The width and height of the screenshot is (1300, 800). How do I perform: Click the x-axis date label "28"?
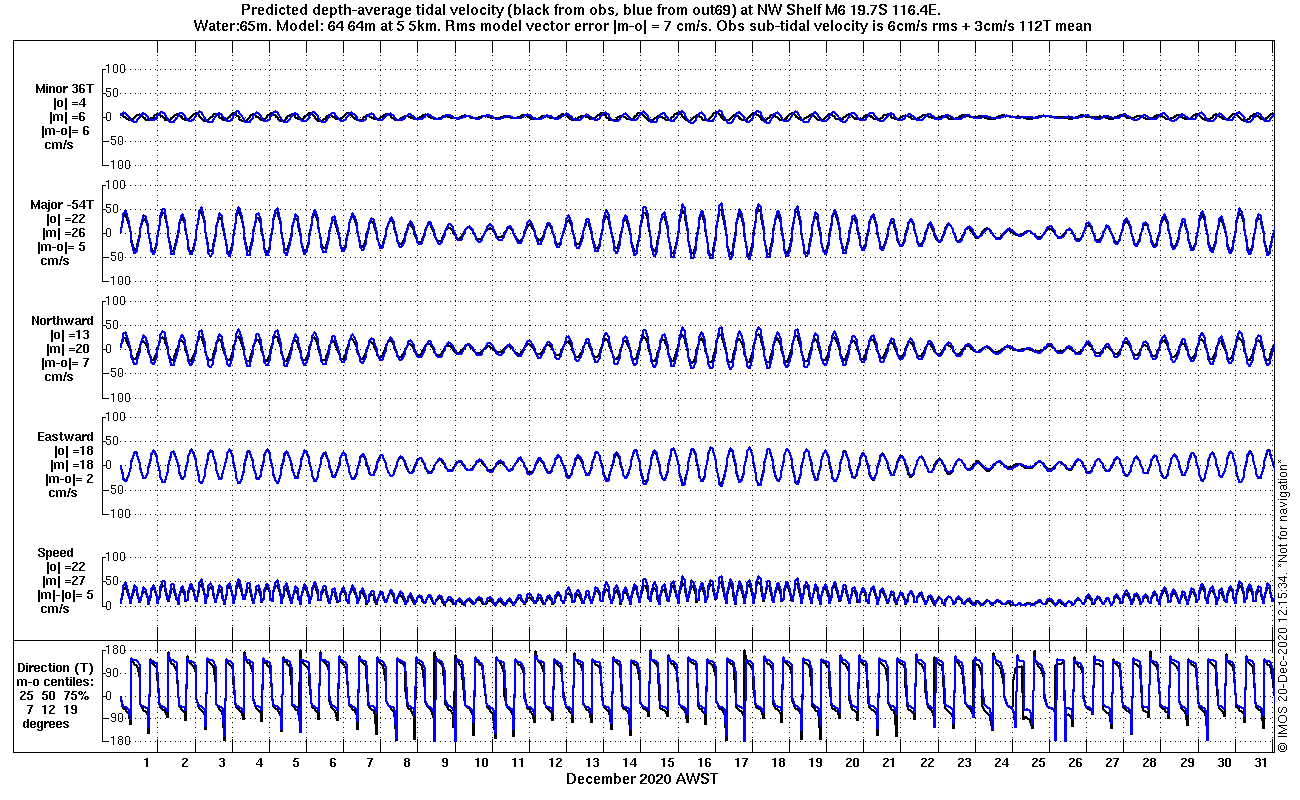tap(1149, 763)
